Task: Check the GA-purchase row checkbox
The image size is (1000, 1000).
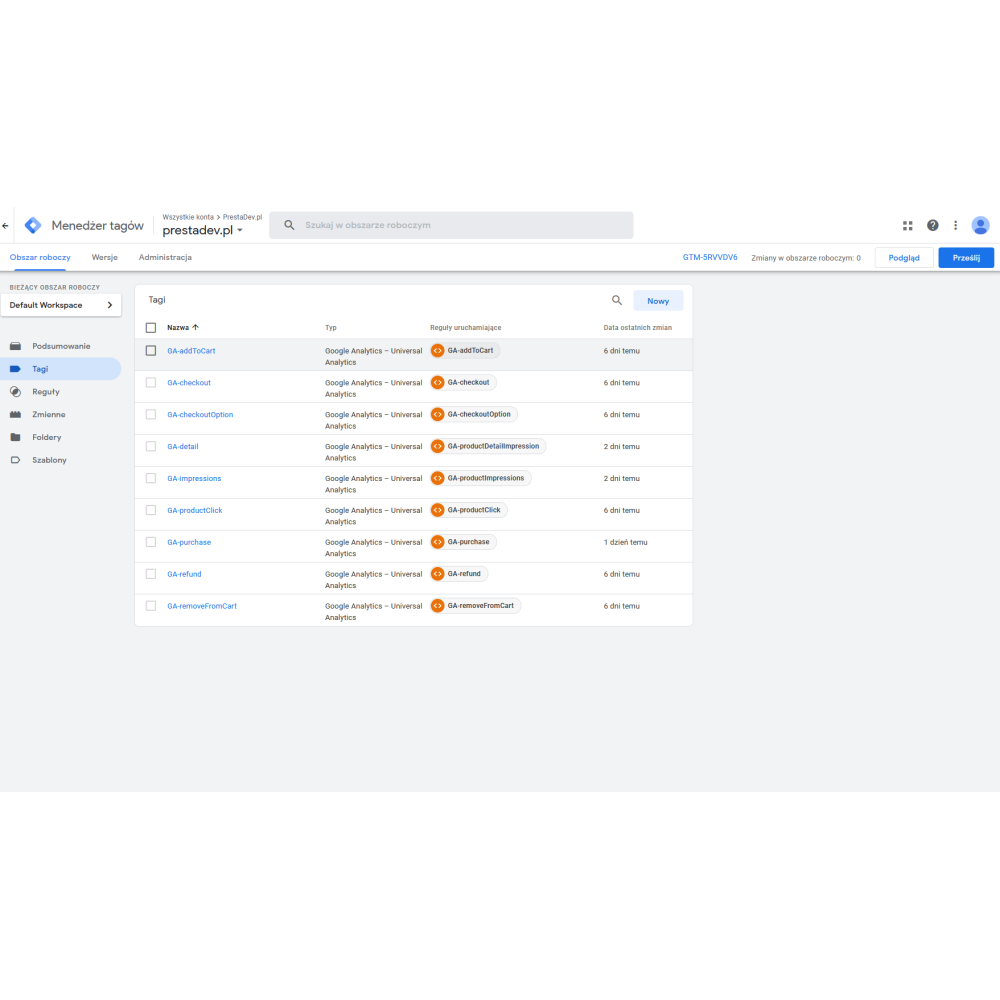Action: coord(151,542)
